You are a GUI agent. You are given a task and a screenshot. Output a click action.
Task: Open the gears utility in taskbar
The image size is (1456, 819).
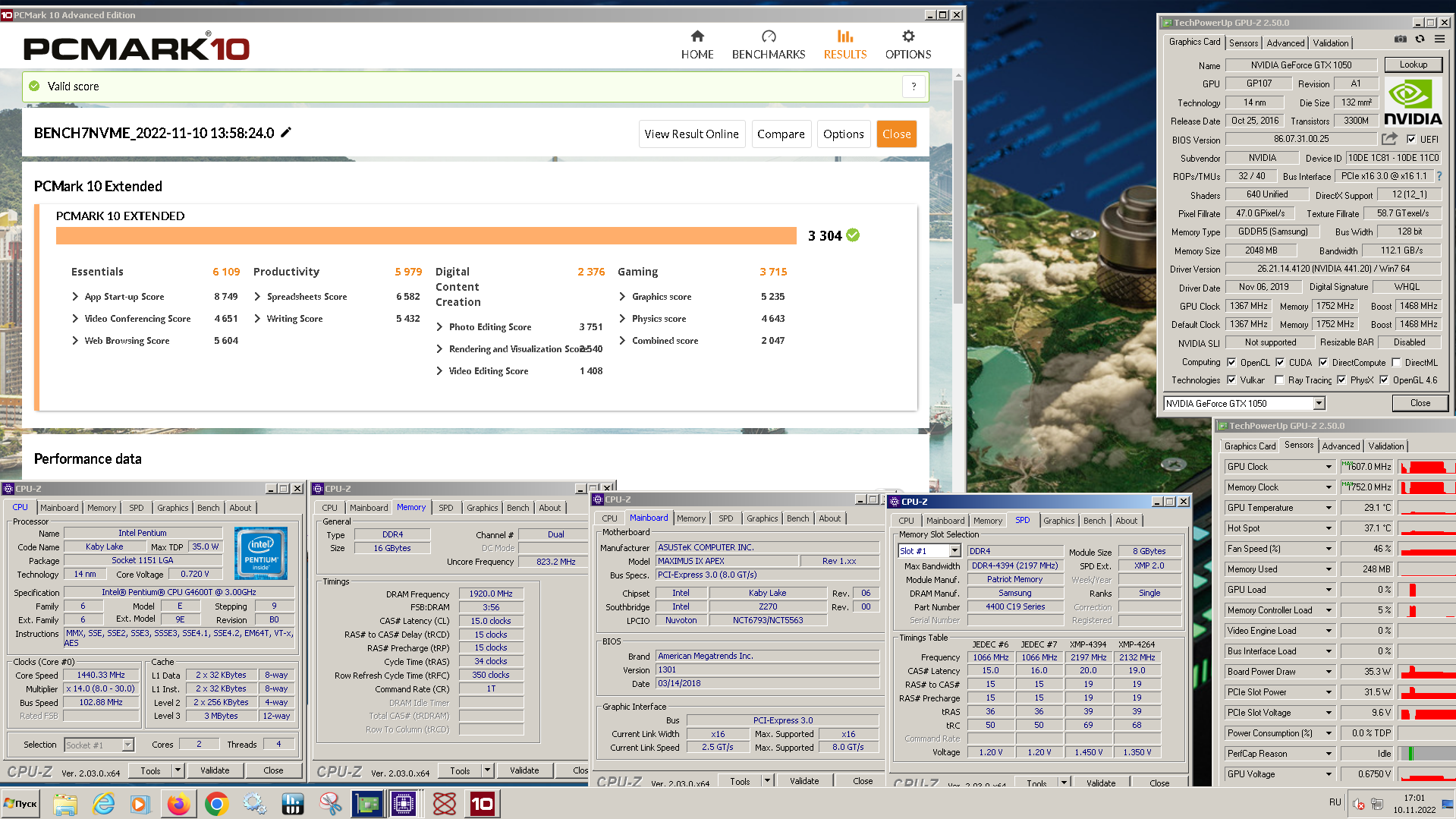pos(254,804)
